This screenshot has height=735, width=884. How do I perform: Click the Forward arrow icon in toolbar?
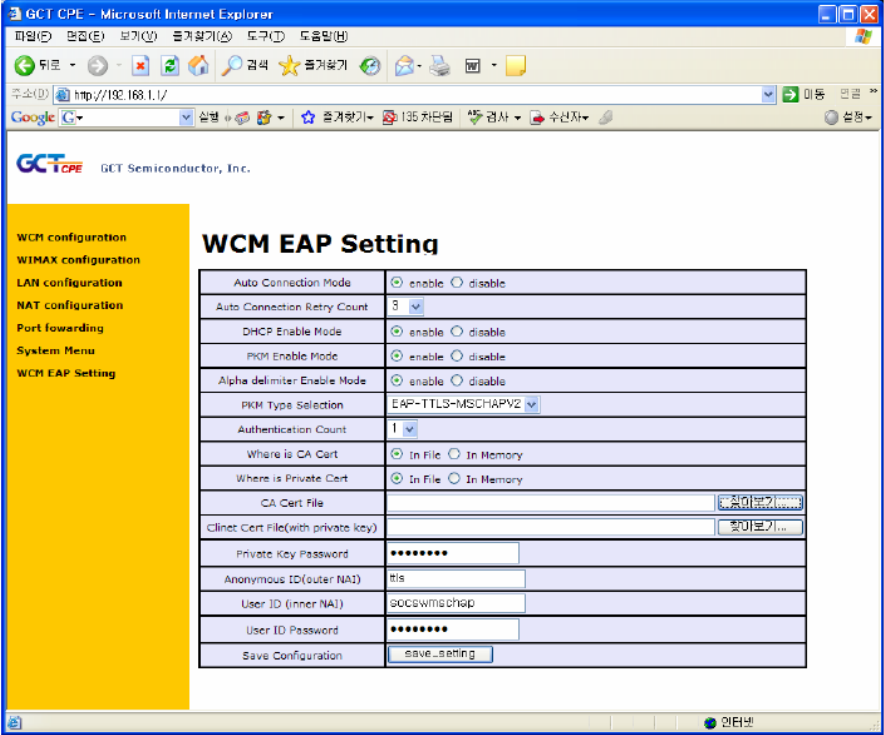98,66
